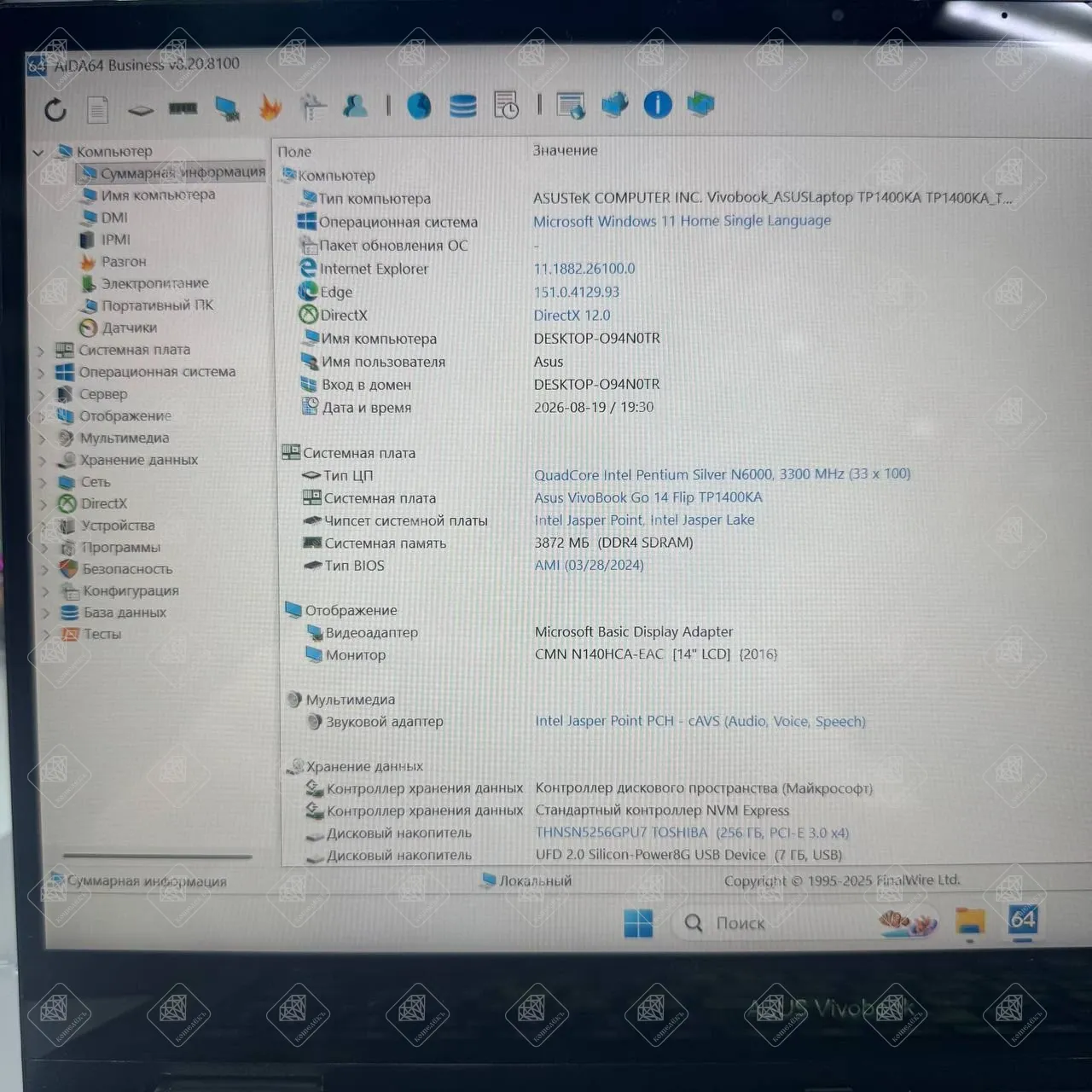
Task: Open the Report document icon in the toolbar
Action: click(x=98, y=109)
